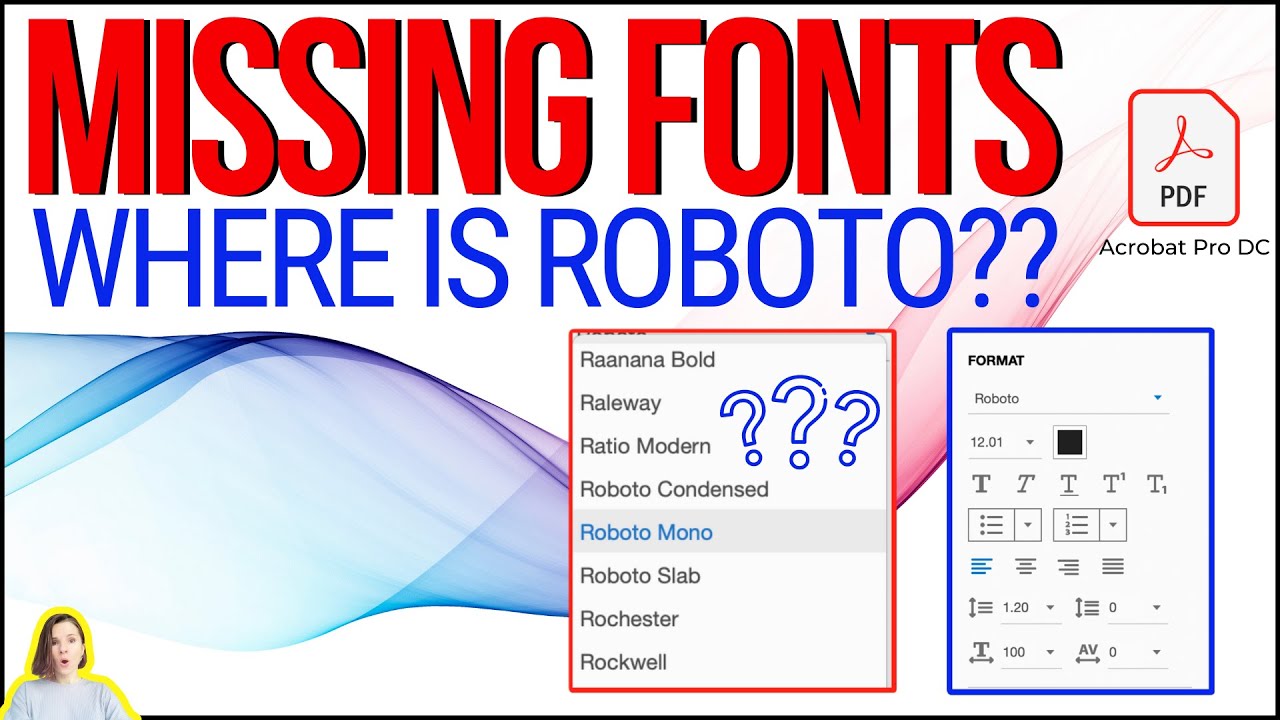This screenshot has width=1280, height=720.
Task: Expand the numbered list style arrow
Action: pos(1113,524)
